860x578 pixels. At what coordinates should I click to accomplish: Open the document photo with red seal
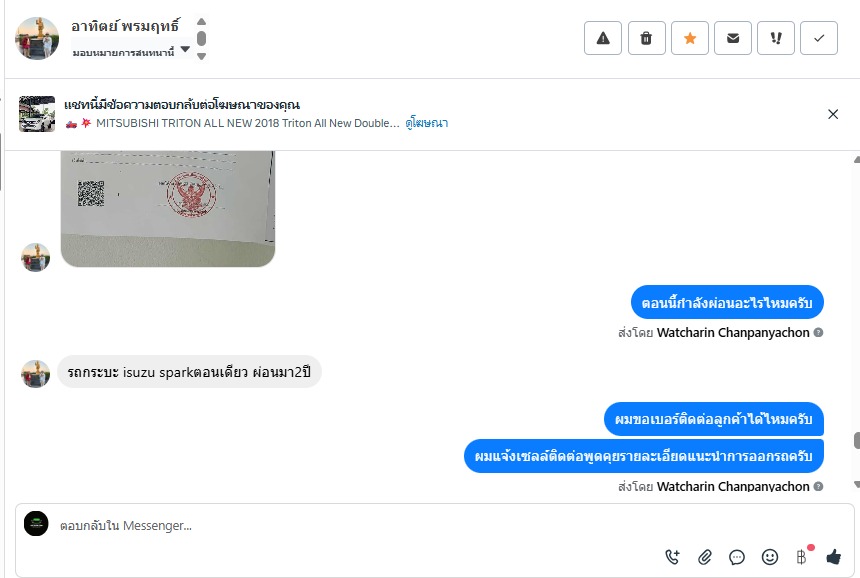(168, 209)
